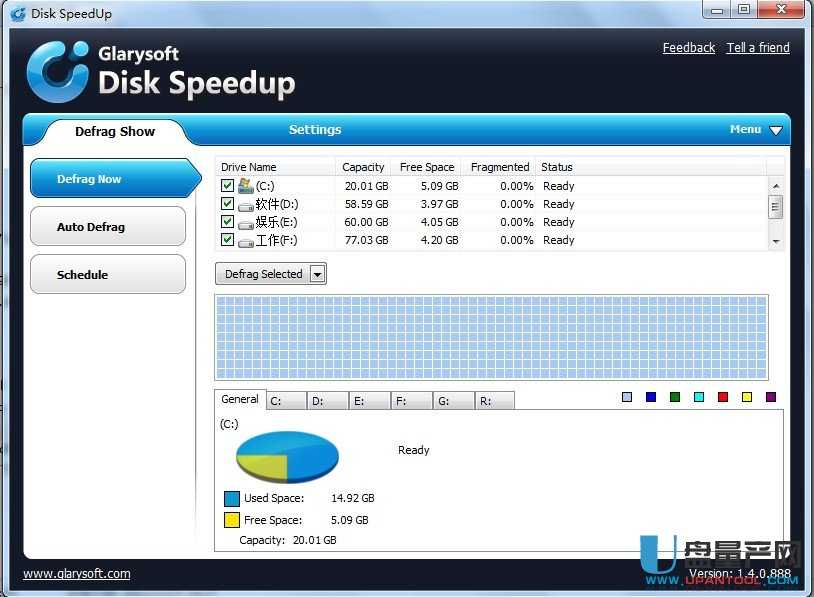Open the Settings tab
Image resolution: width=814 pixels, height=597 pixels.
click(315, 130)
